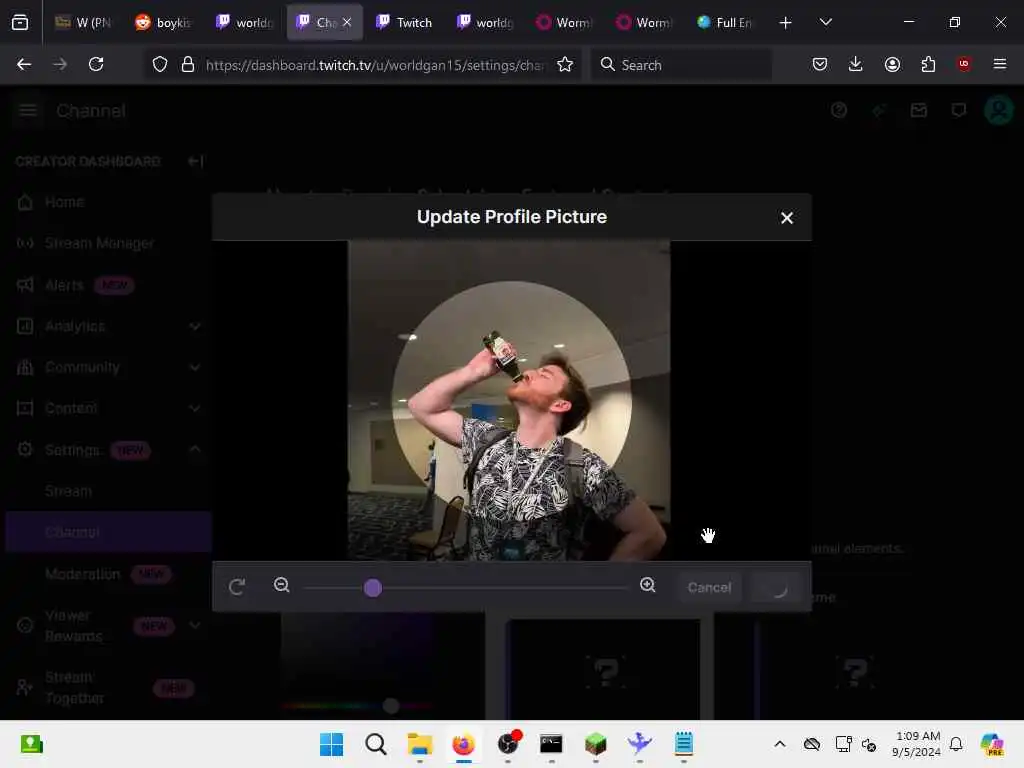Open the Firefox hamburger menu

(x=999, y=64)
